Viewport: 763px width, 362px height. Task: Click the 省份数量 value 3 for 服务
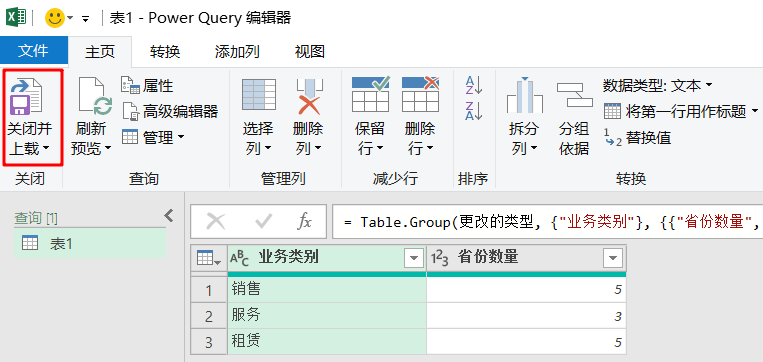(526, 316)
